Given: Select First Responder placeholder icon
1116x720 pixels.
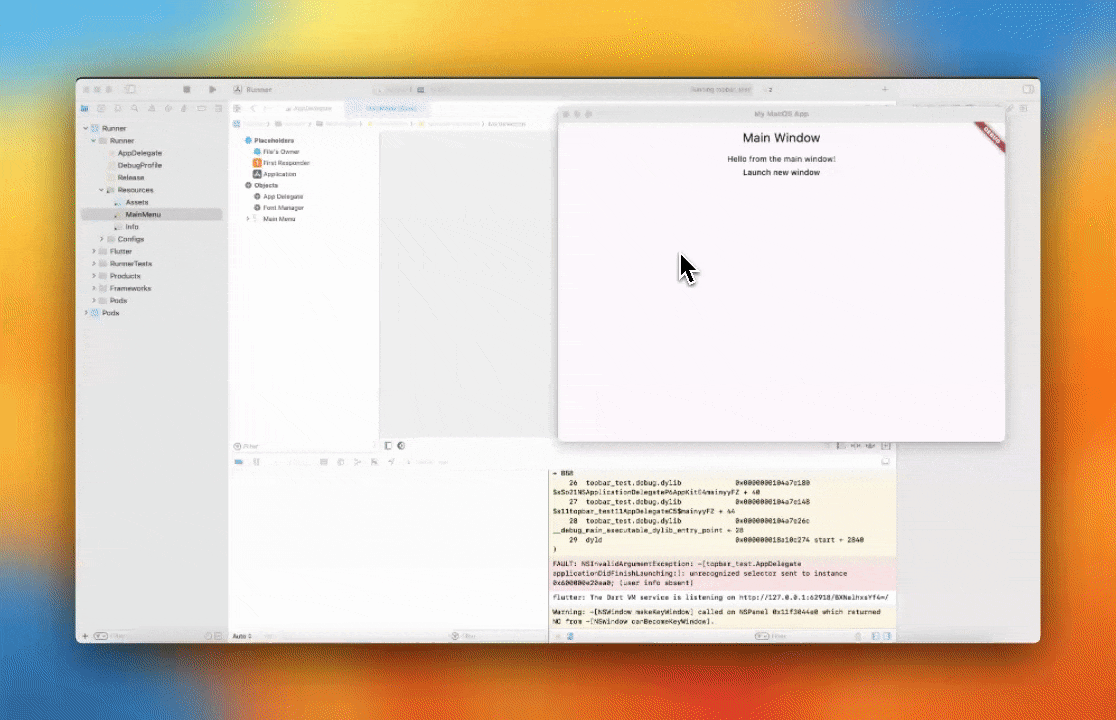Looking at the screenshot, I should pyautogui.click(x=257, y=163).
